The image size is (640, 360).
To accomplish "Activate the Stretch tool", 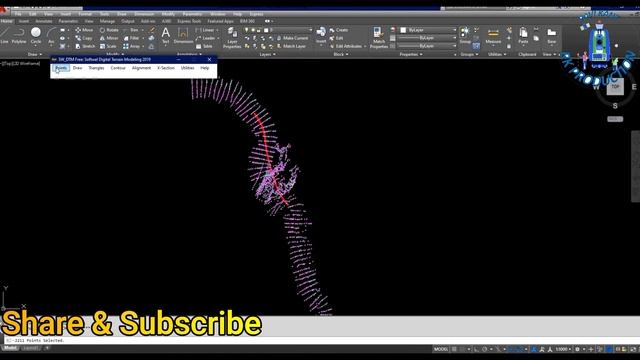I will tap(85, 47).
